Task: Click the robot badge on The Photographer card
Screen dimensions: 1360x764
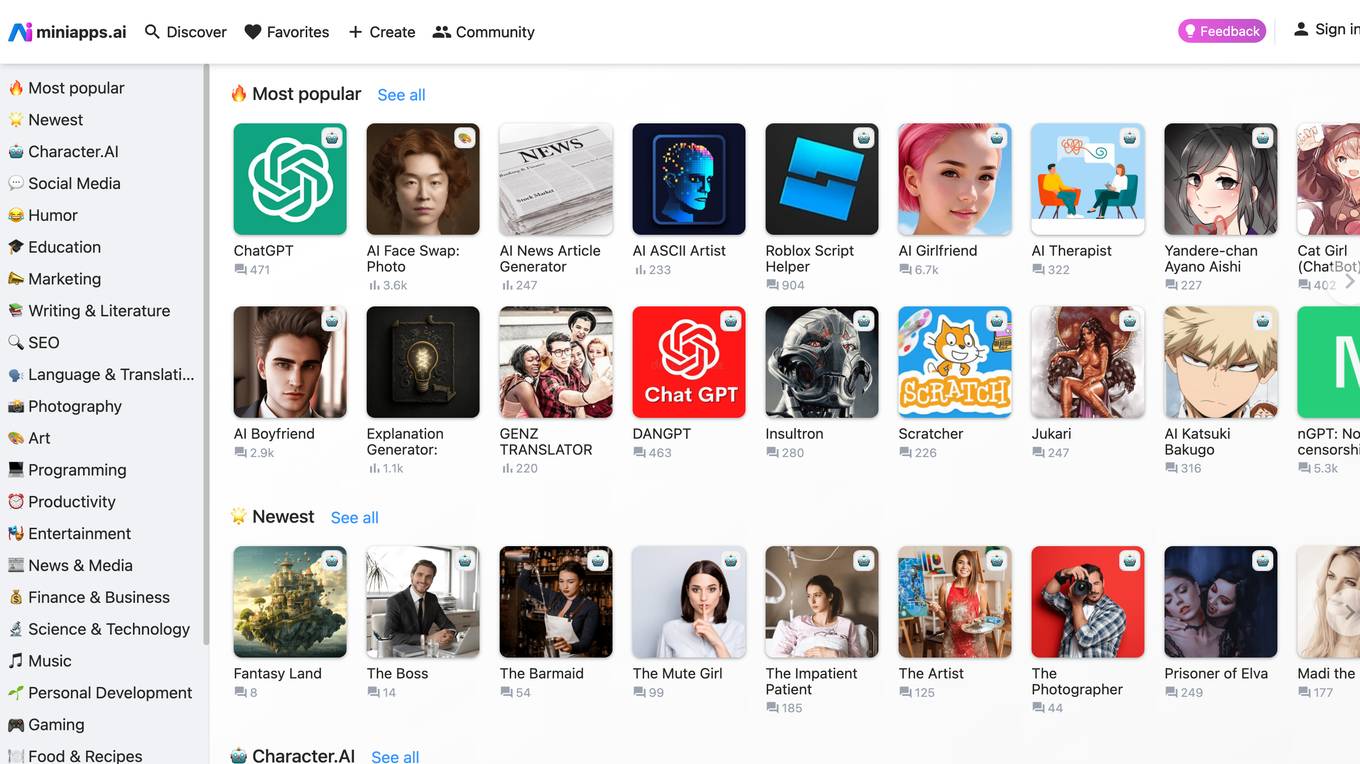Action: pyautogui.click(x=1129, y=561)
